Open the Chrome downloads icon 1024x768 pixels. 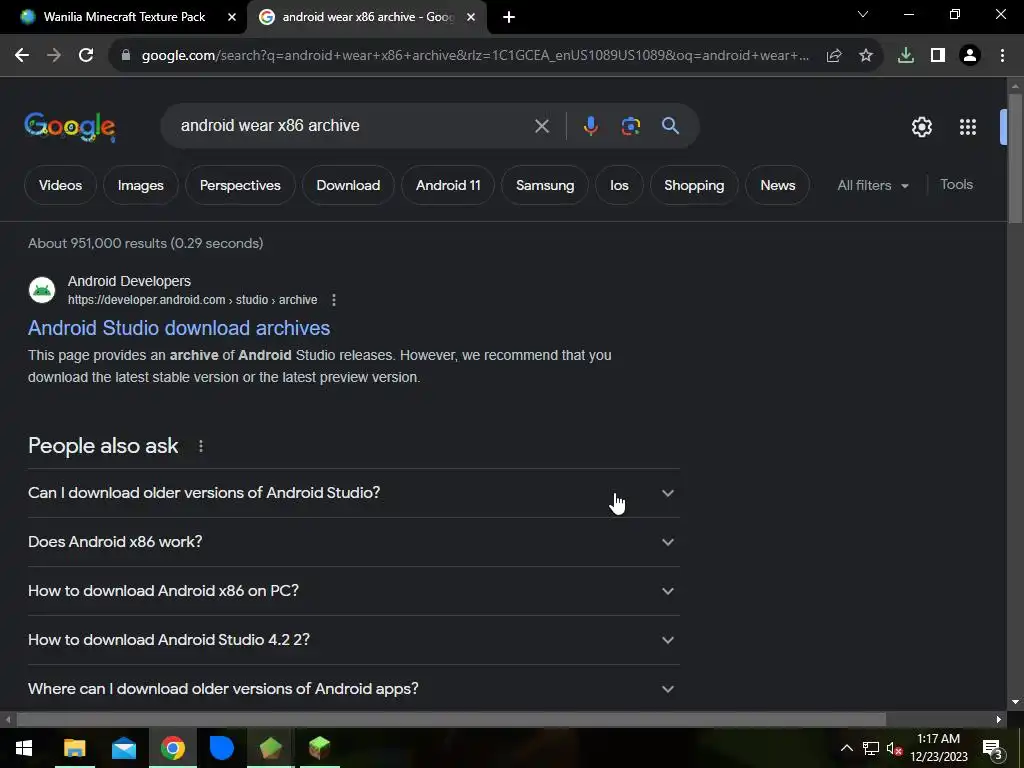(906, 56)
